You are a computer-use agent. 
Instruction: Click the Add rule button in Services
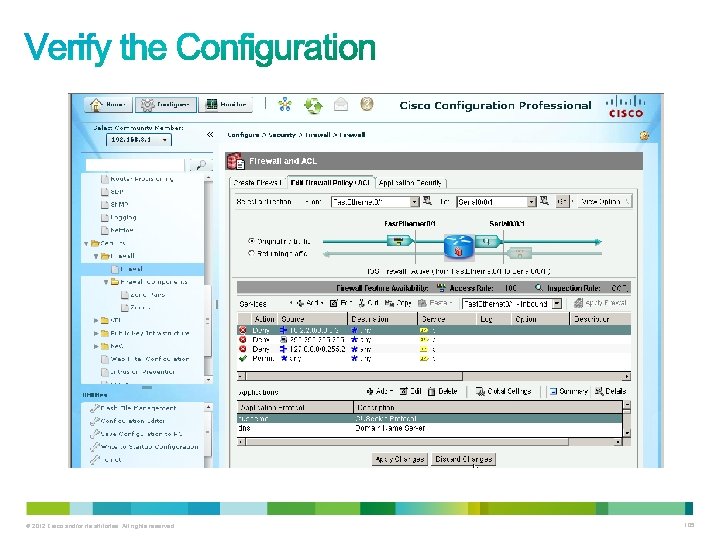tap(309, 303)
